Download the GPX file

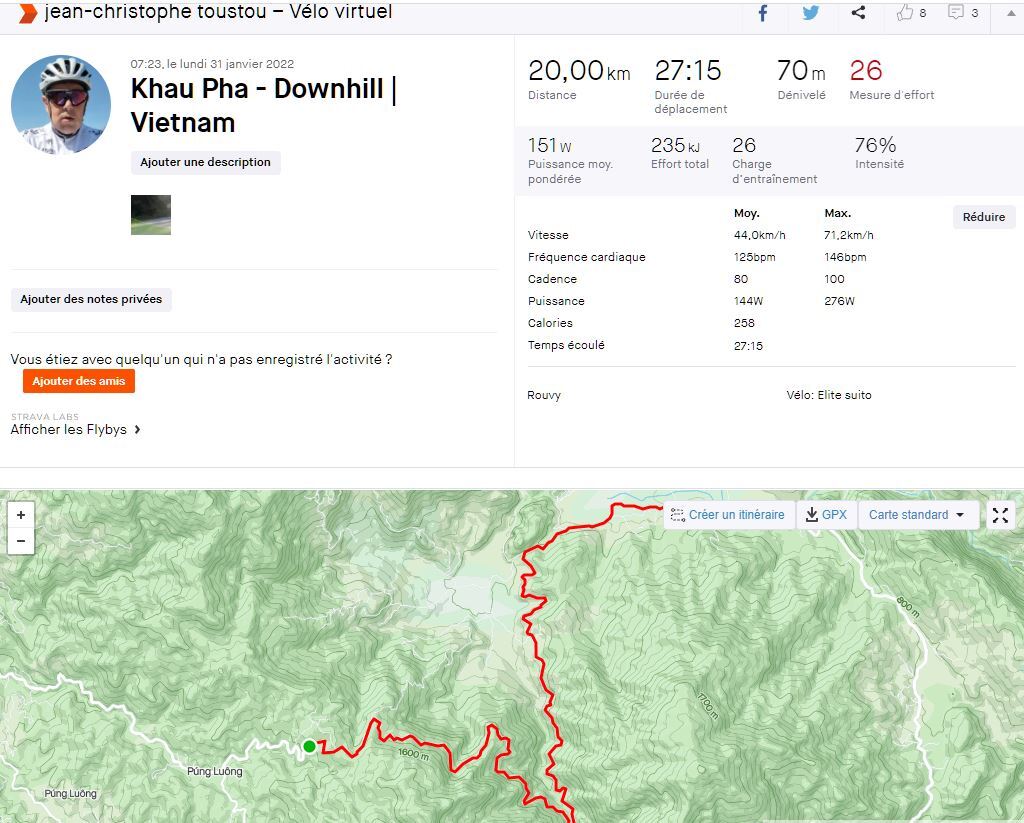point(827,515)
